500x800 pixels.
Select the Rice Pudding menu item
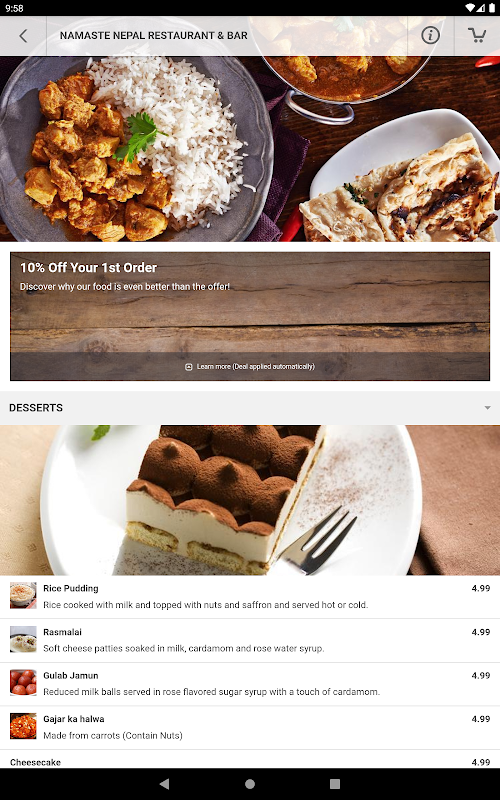pos(250,597)
